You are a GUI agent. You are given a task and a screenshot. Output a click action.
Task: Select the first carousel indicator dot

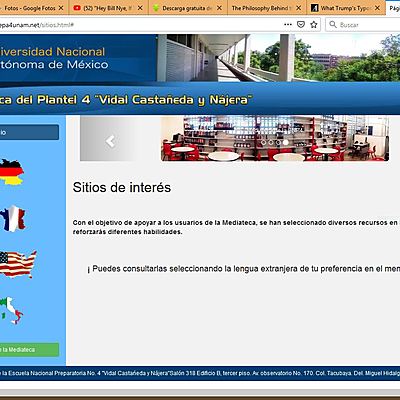click(263, 142)
